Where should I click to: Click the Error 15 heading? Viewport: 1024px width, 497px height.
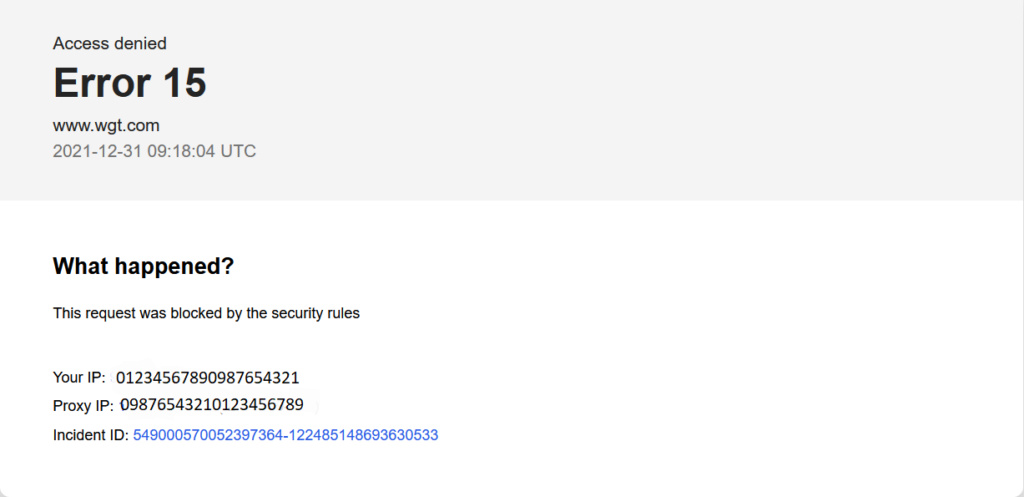click(130, 83)
